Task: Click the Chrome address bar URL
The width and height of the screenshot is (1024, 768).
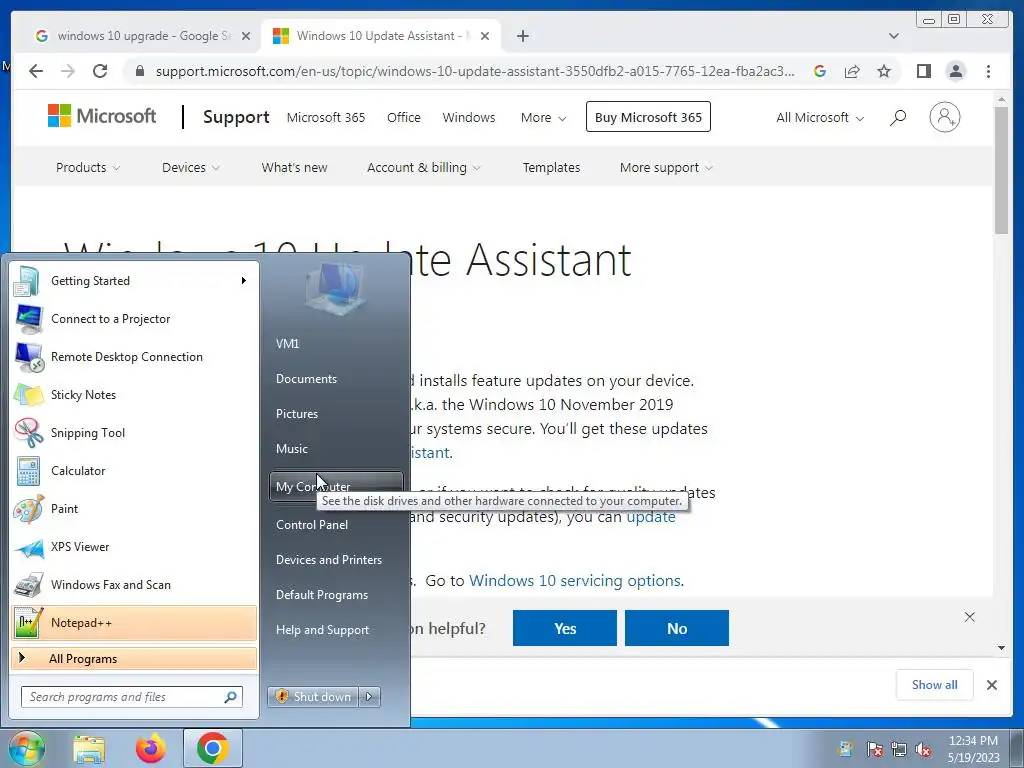Action: pyautogui.click(x=475, y=71)
